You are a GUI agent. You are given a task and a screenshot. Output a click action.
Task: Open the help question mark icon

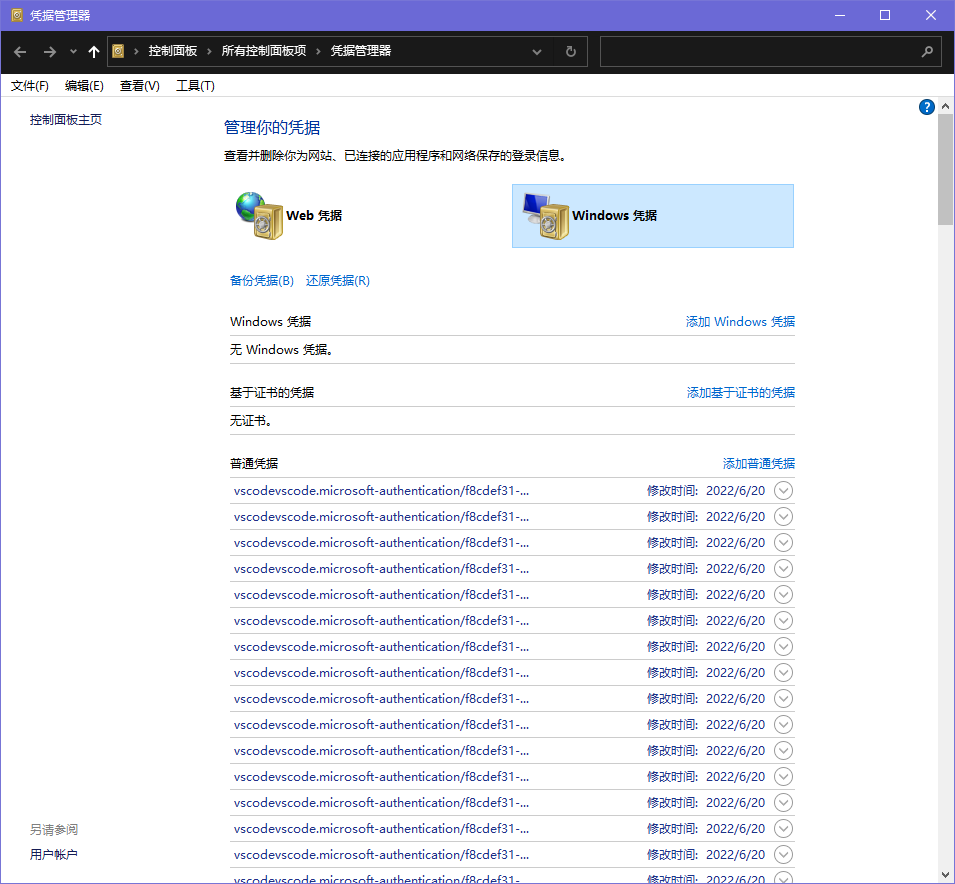926,107
